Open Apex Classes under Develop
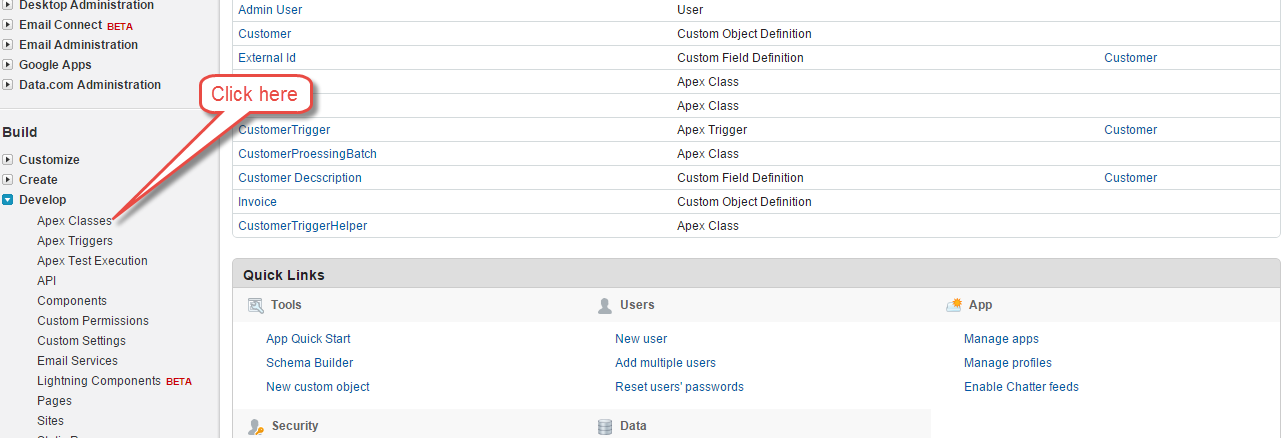The width and height of the screenshot is (1284, 438). (x=74, y=221)
